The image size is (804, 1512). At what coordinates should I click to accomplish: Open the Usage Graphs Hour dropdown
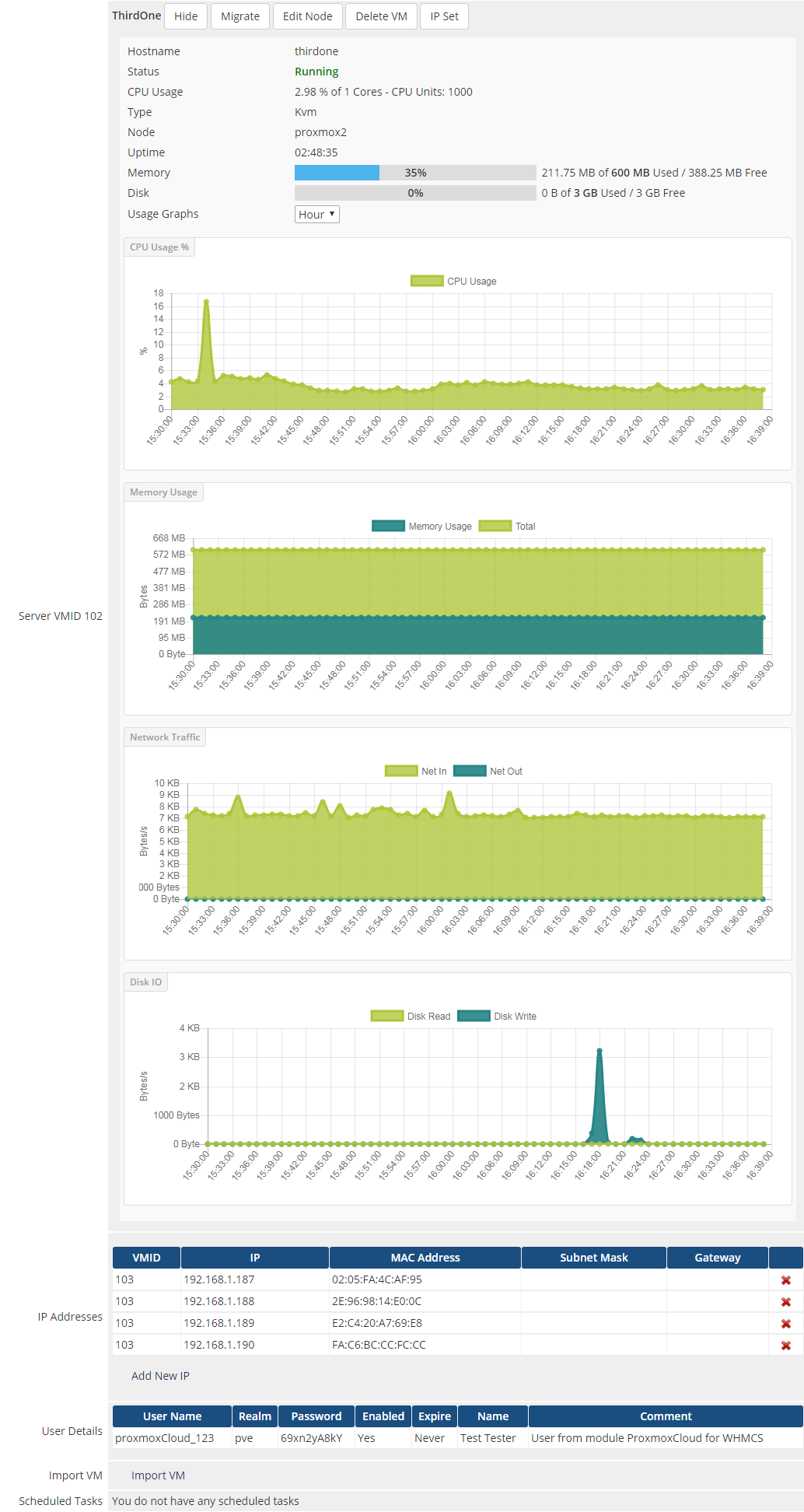[317, 214]
